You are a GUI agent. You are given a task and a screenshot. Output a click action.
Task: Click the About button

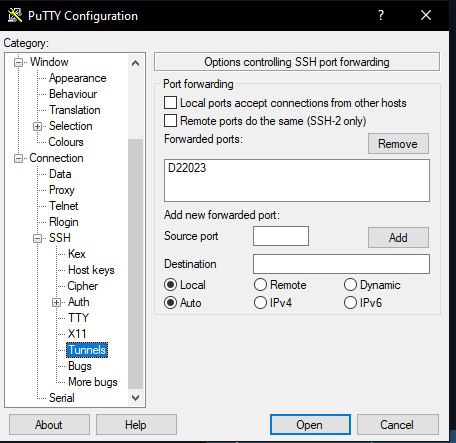49,425
